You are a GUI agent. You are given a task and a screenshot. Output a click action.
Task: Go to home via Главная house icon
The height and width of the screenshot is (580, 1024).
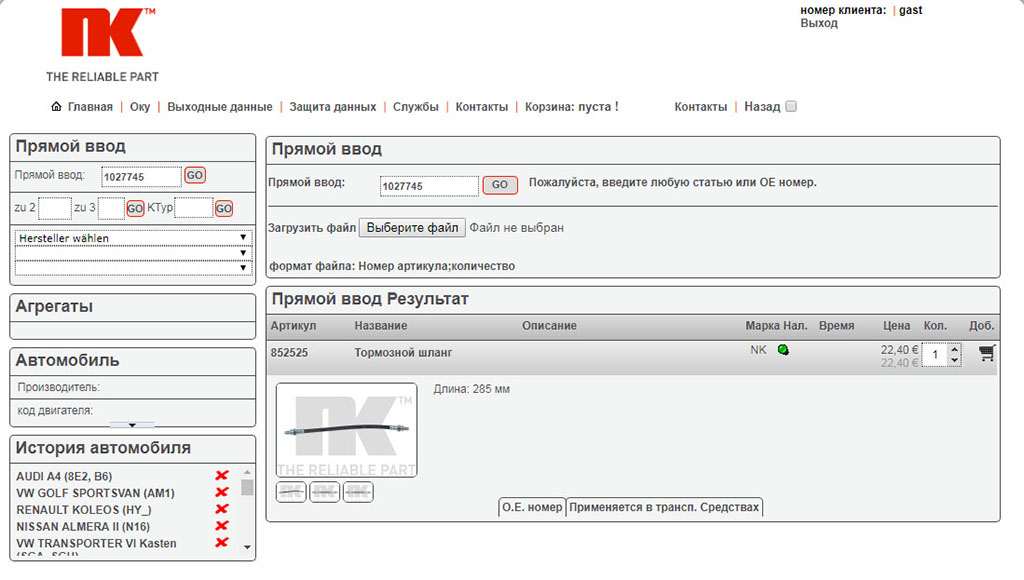[57, 107]
